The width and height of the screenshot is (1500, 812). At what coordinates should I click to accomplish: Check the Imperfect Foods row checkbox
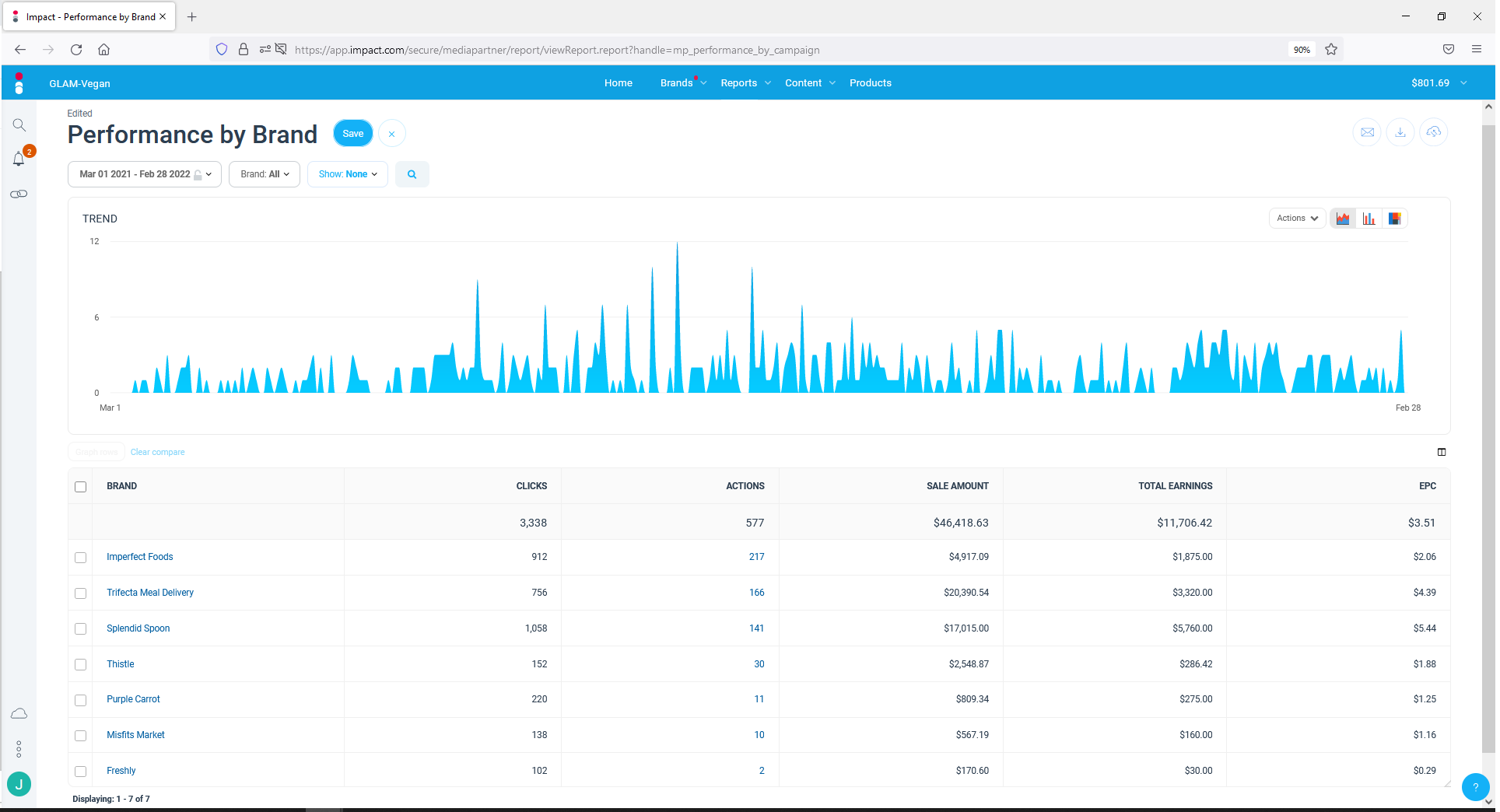pos(81,558)
